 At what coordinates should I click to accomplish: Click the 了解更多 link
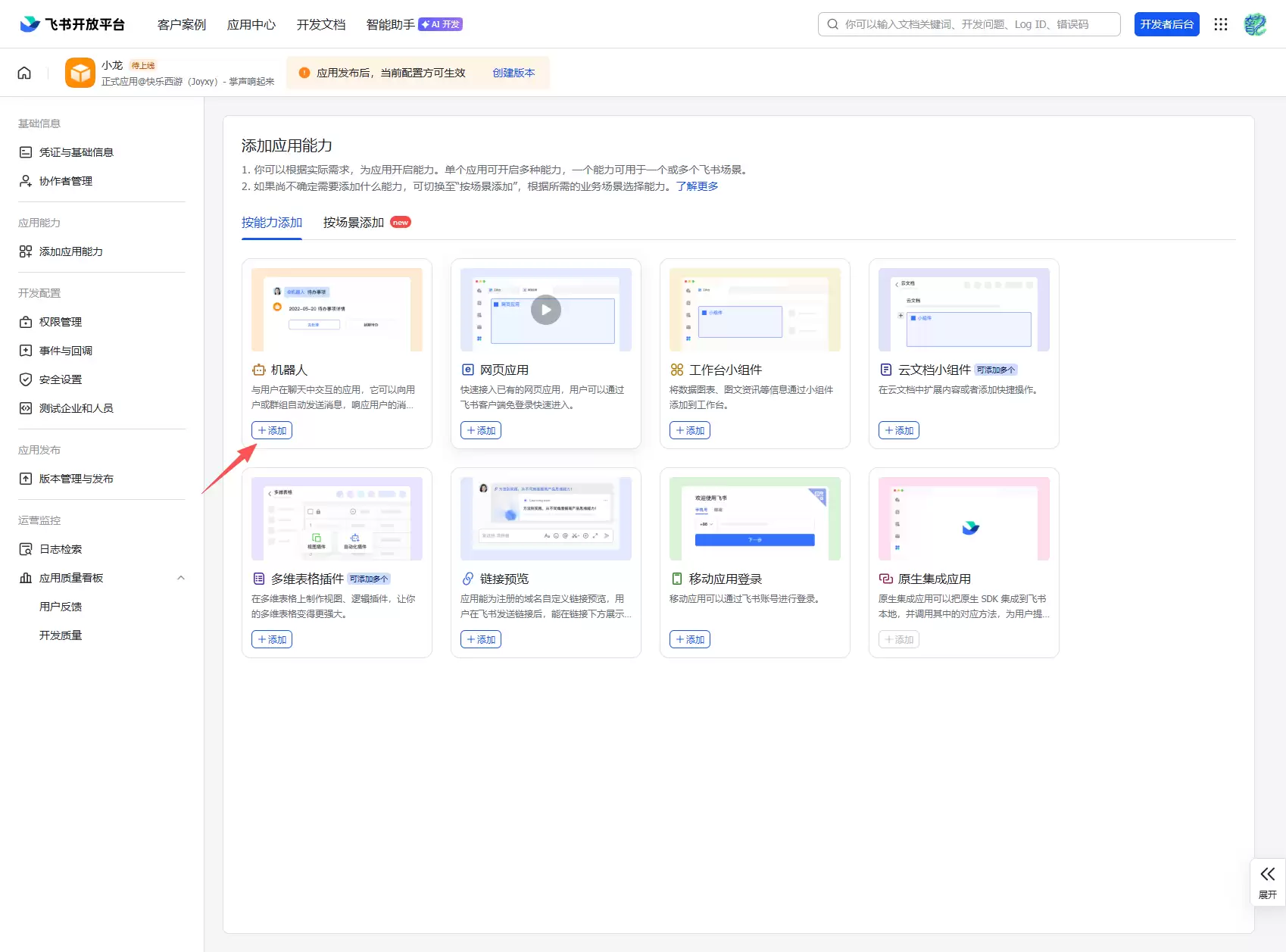point(697,186)
